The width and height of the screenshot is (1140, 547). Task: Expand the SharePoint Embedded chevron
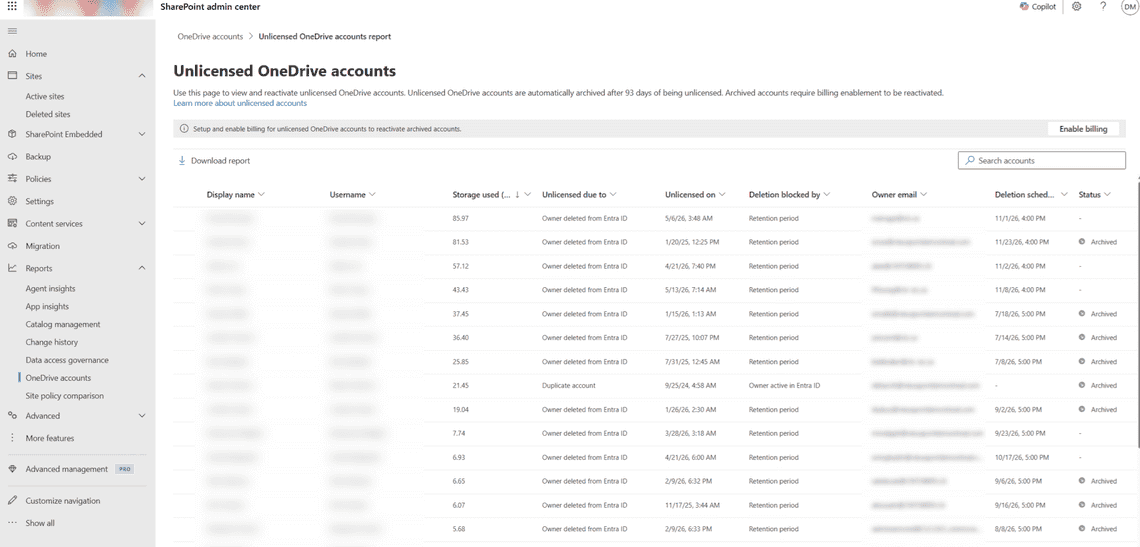(142, 134)
